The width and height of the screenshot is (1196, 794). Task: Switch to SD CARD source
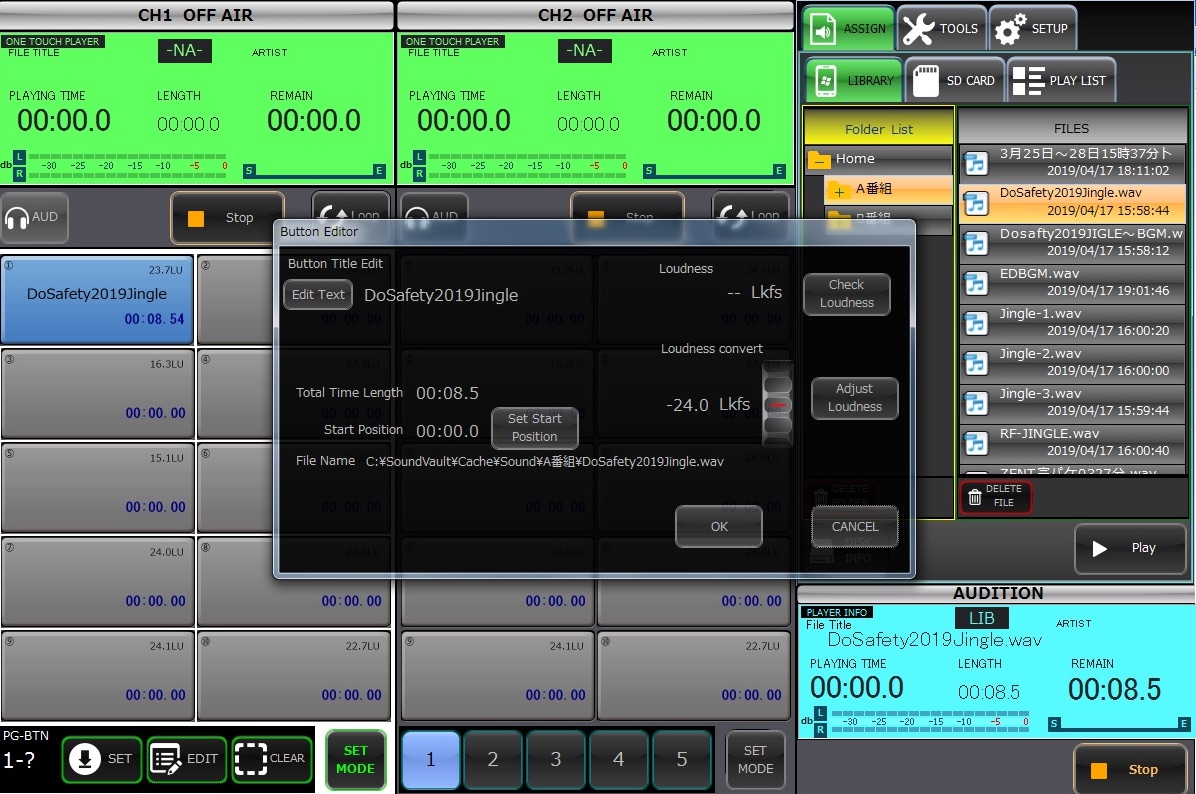pos(954,81)
